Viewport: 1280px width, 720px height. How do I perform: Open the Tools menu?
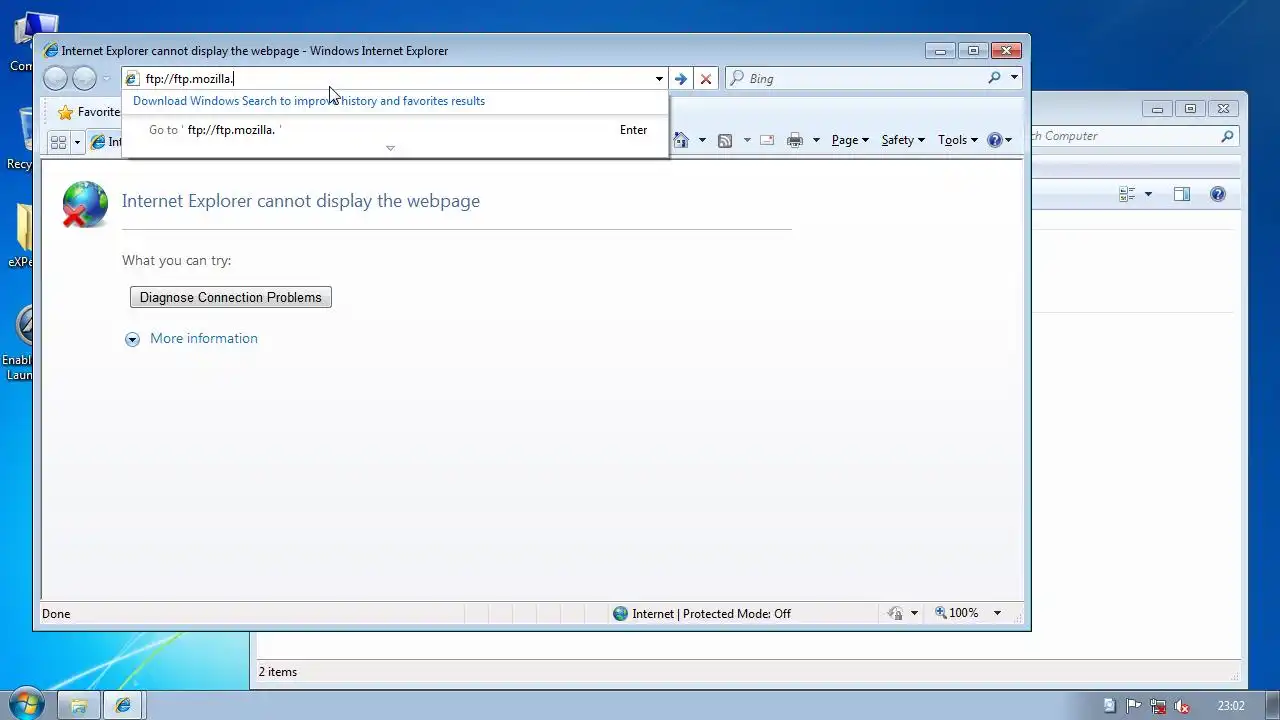tap(958, 140)
